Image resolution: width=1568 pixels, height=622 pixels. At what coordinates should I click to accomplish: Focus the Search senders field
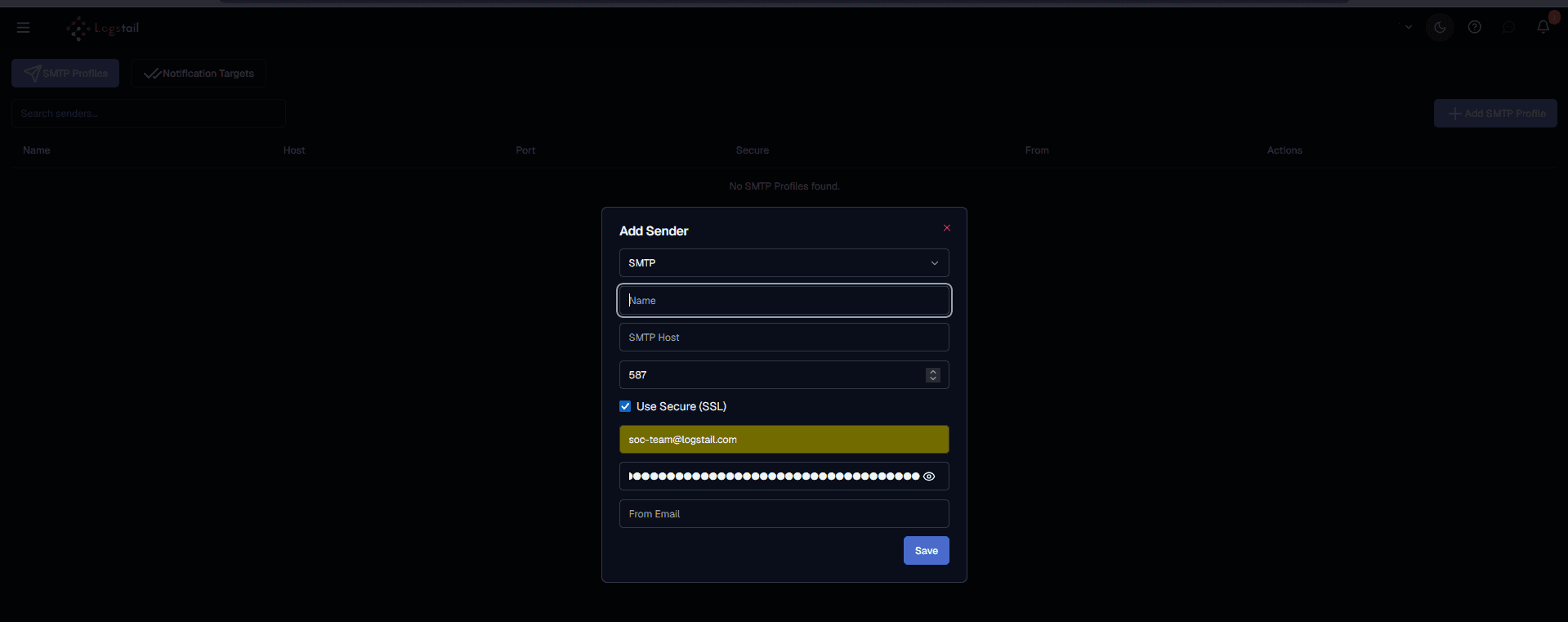coord(149,114)
